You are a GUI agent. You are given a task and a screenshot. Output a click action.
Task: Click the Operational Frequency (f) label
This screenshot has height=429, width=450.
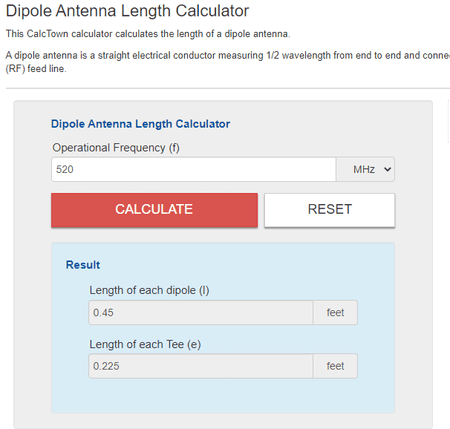tap(116, 148)
